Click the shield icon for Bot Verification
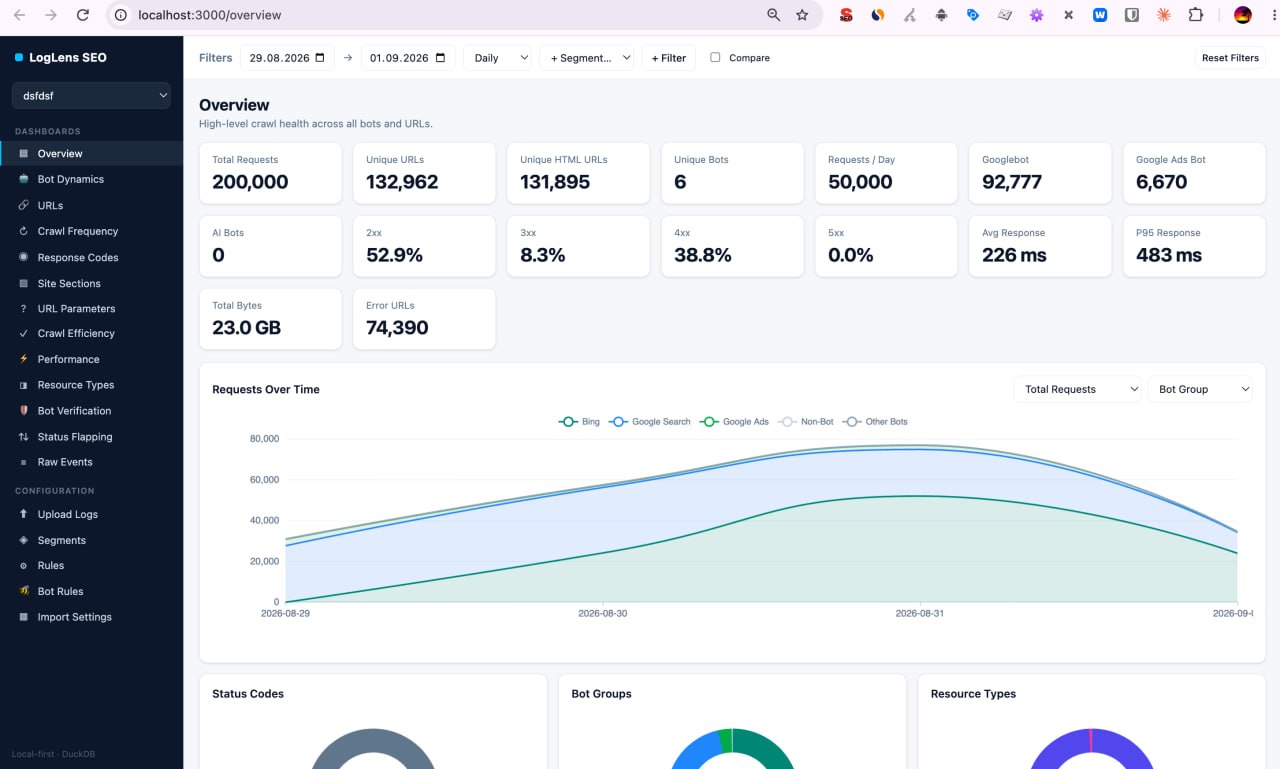The height and width of the screenshot is (769, 1280). tap(24, 411)
